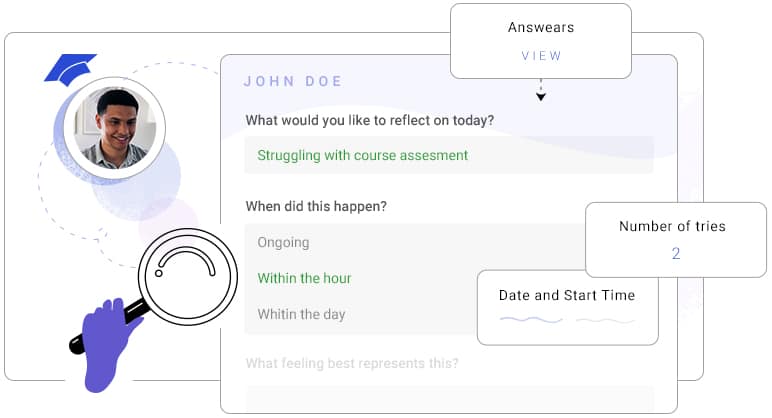Click the faded "What feeling best represents this?" question
Screen dimensions: 772x418
tap(351, 362)
